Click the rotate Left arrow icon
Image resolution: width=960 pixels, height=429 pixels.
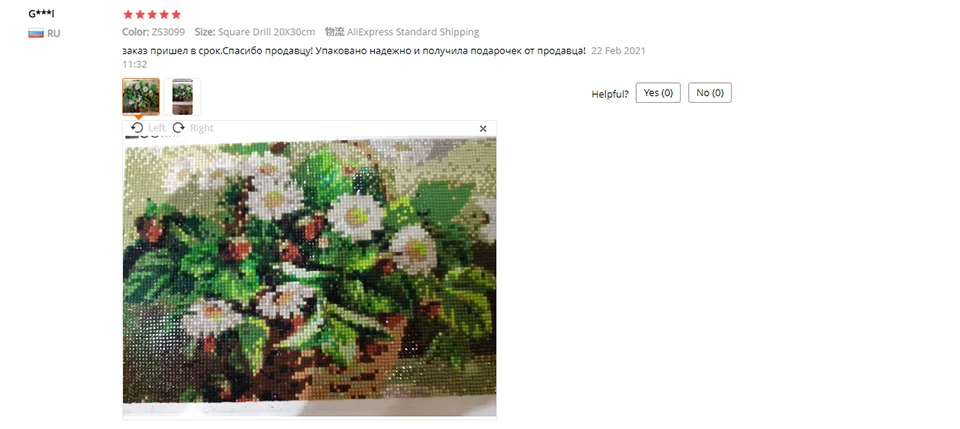pyautogui.click(x=137, y=127)
